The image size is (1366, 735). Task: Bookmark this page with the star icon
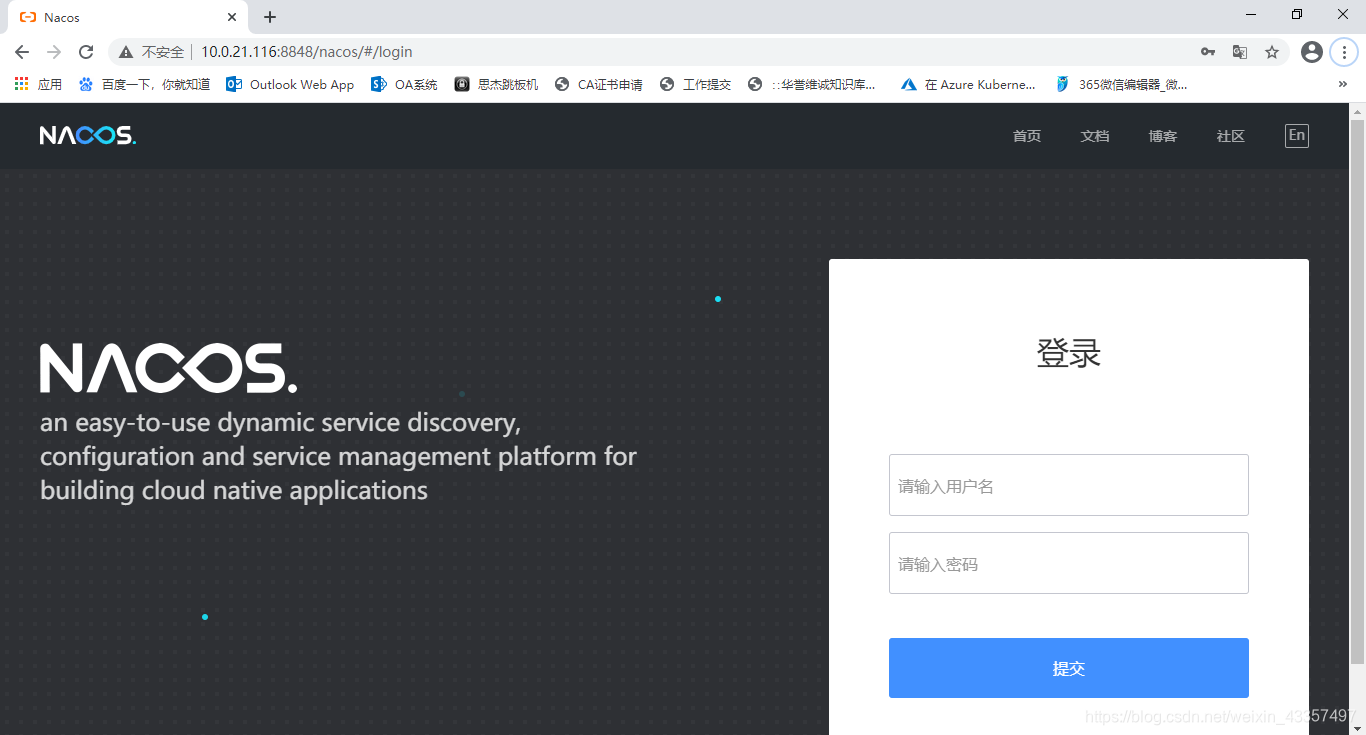pyautogui.click(x=1272, y=52)
